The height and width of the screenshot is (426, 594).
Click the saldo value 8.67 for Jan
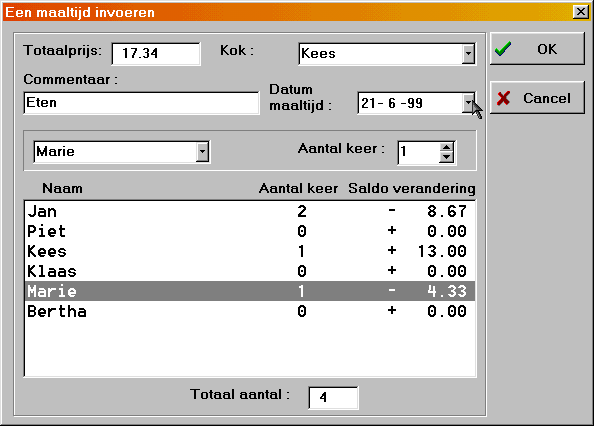coord(447,211)
